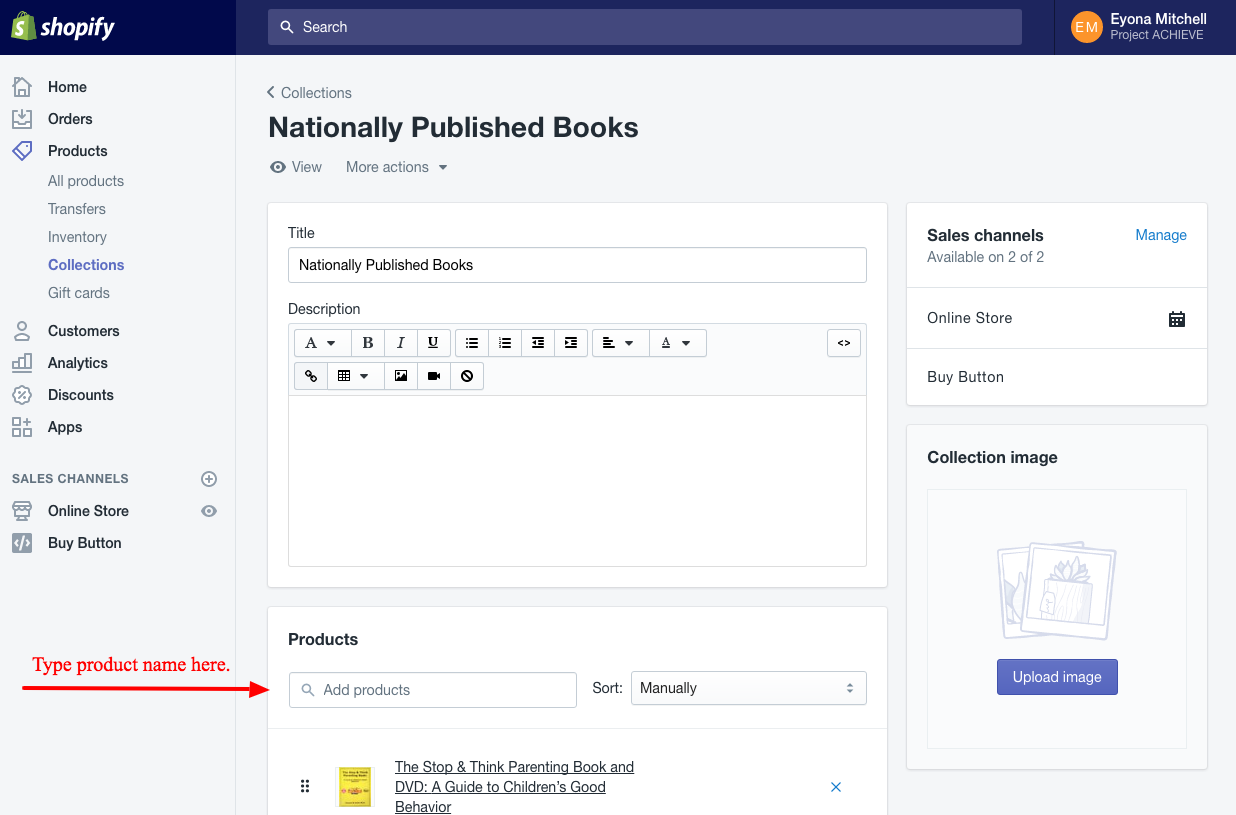View the collection with eye icon

click(278, 167)
